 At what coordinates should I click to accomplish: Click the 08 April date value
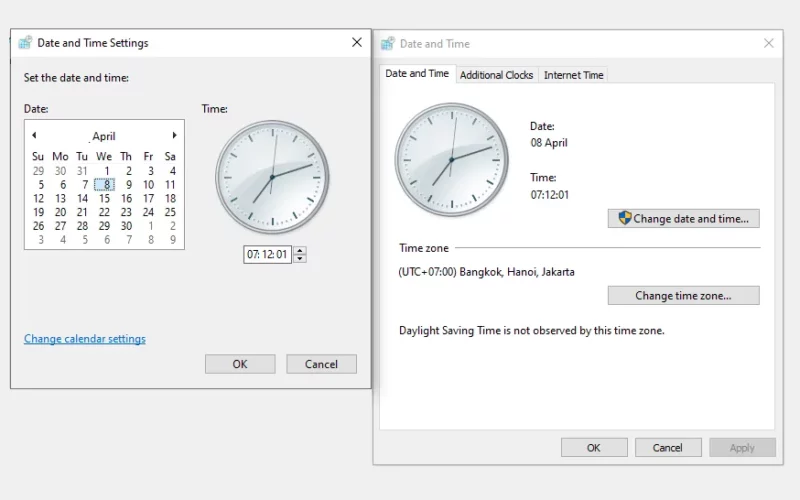[549, 143]
